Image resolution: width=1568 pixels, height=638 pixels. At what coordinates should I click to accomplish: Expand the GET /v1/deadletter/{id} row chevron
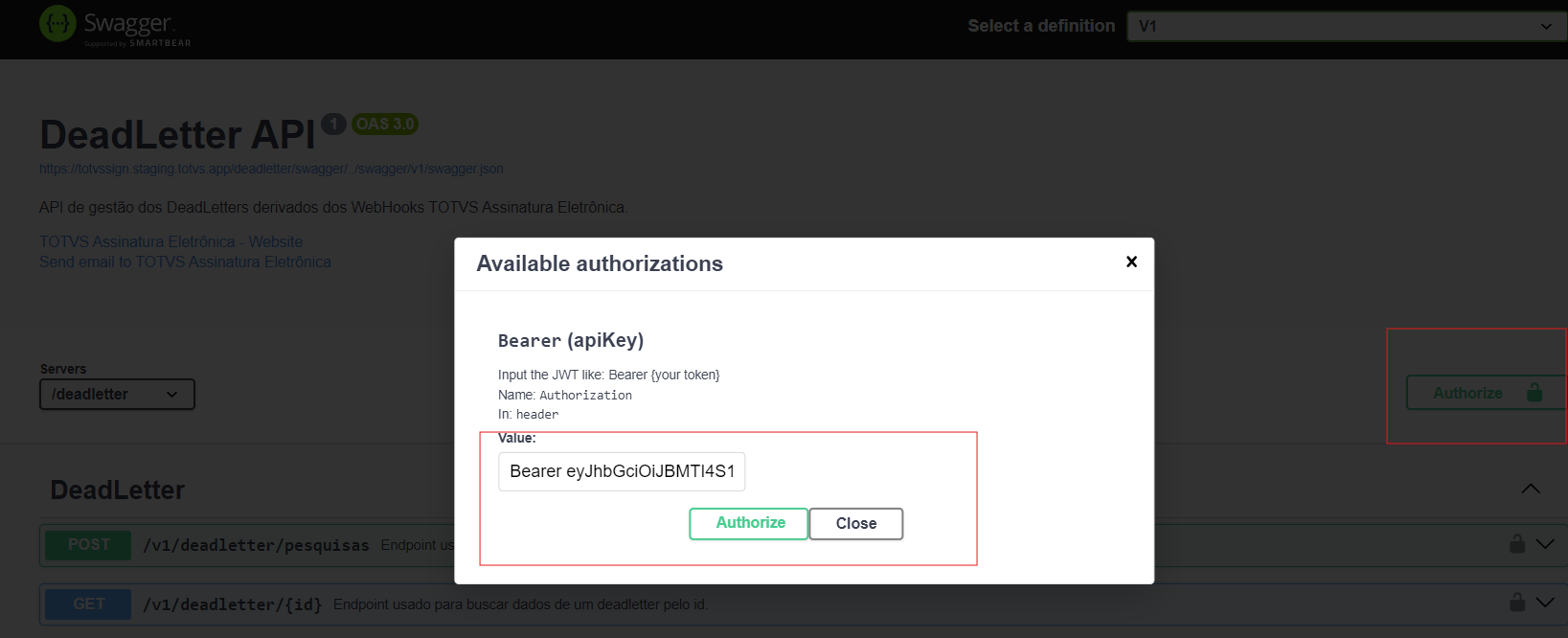click(1545, 603)
